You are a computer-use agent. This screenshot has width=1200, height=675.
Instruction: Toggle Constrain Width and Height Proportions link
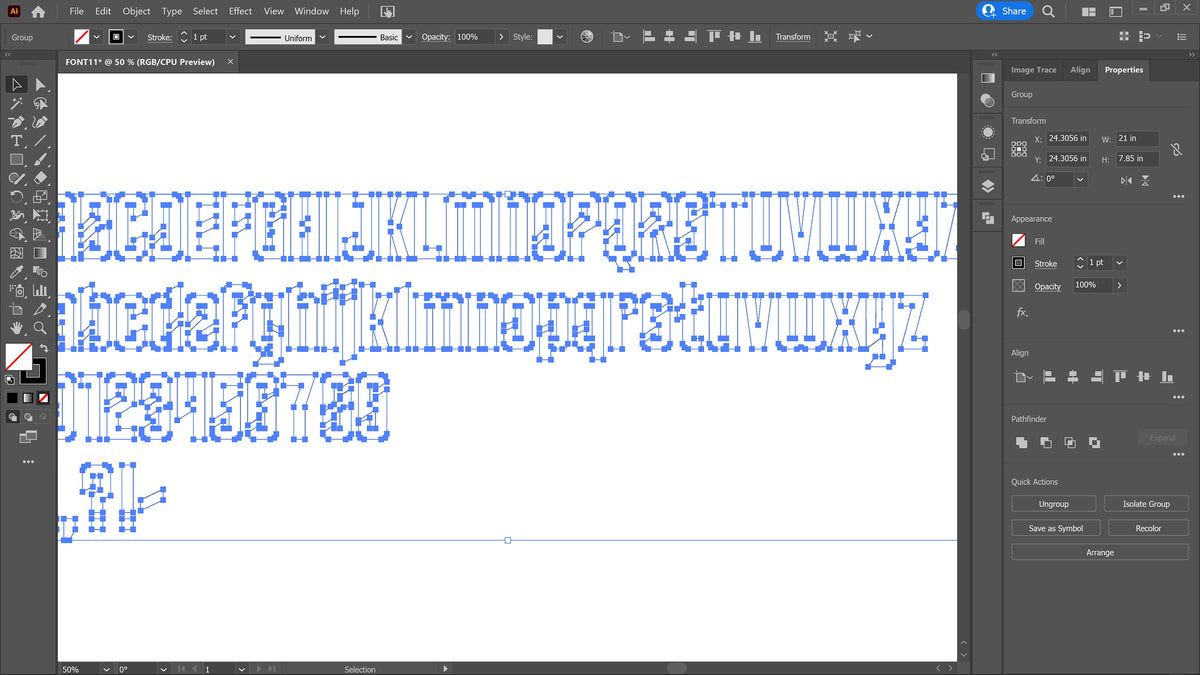[1177, 149]
